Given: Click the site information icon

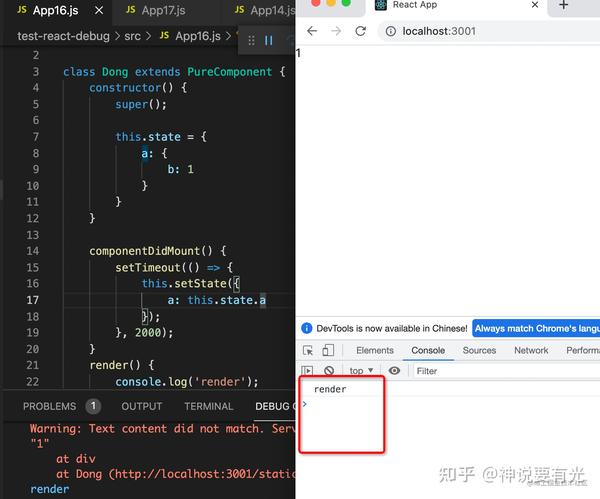Looking at the screenshot, I should pyautogui.click(x=391, y=31).
